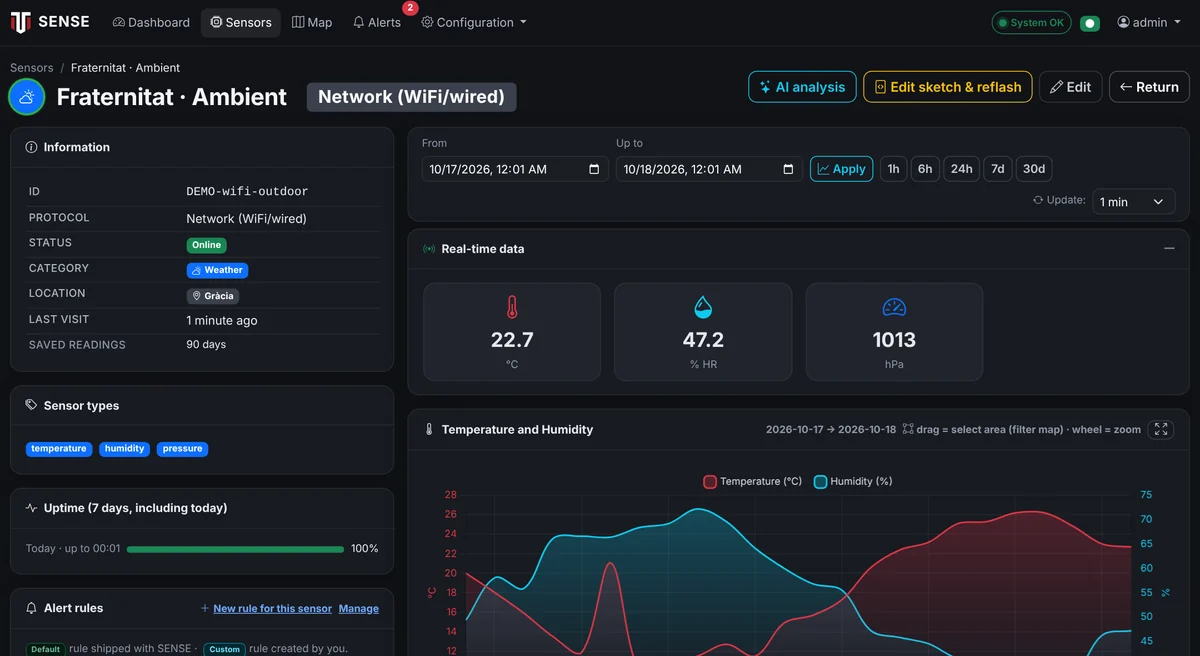Click the green uptime progress bar

(x=235, y=549)
